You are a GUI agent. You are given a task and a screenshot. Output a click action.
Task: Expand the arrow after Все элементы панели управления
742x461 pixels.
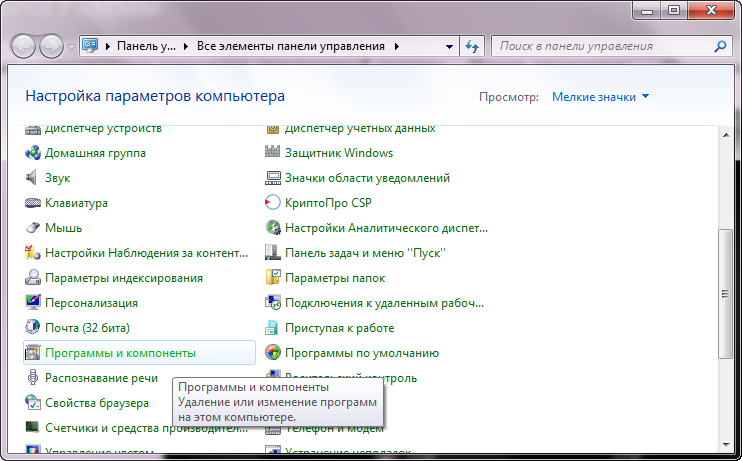(x=397, y=46)
